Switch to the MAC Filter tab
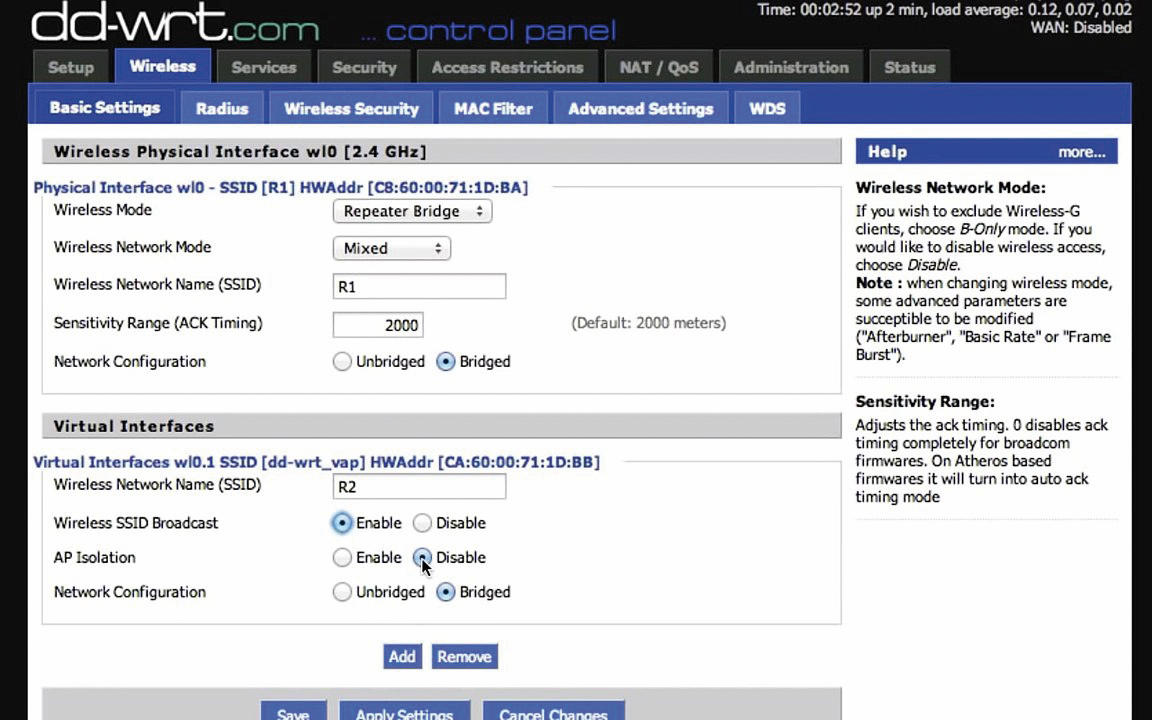 coord(493,108)
